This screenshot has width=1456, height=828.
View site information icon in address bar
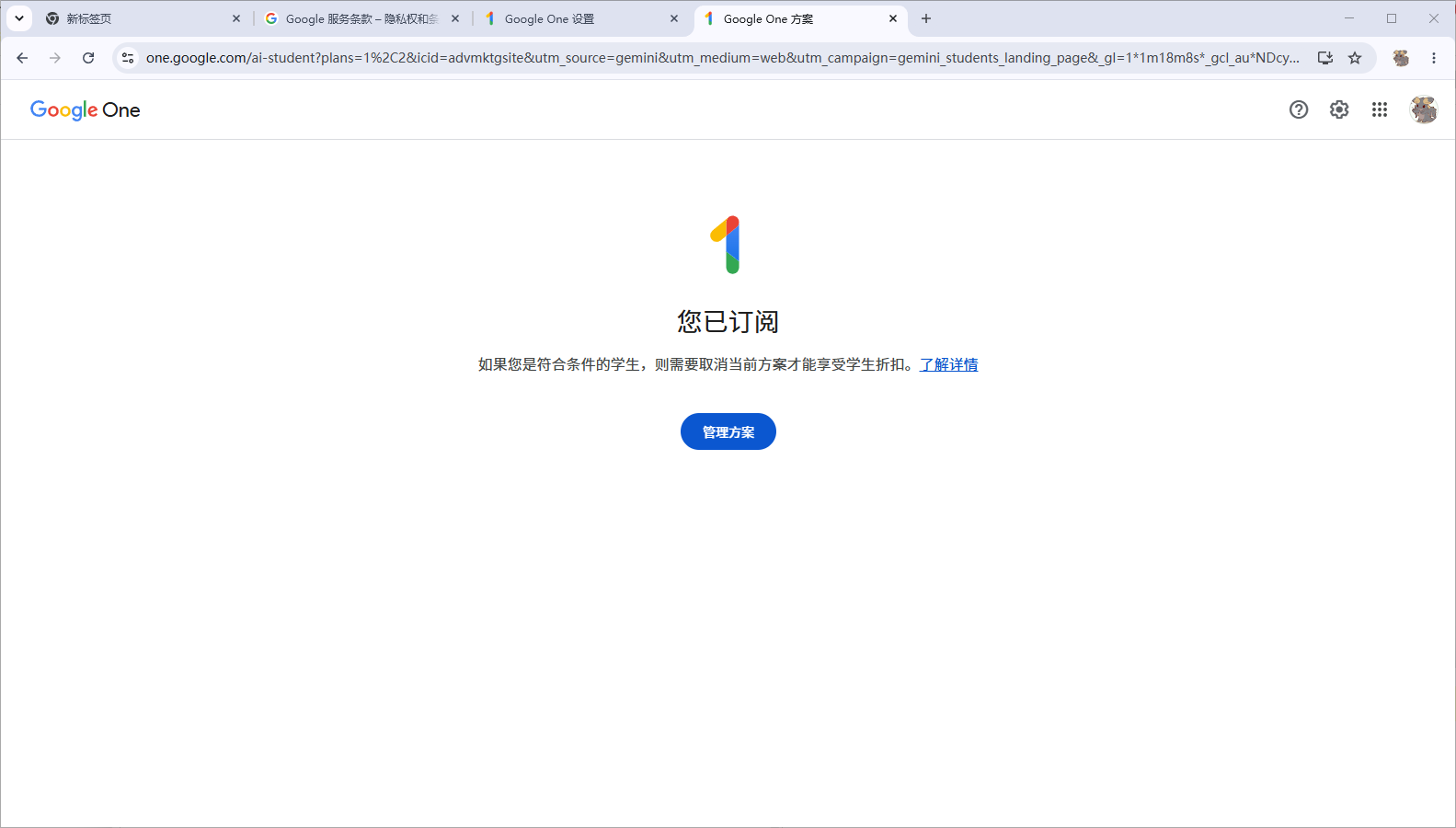[128, 58]
